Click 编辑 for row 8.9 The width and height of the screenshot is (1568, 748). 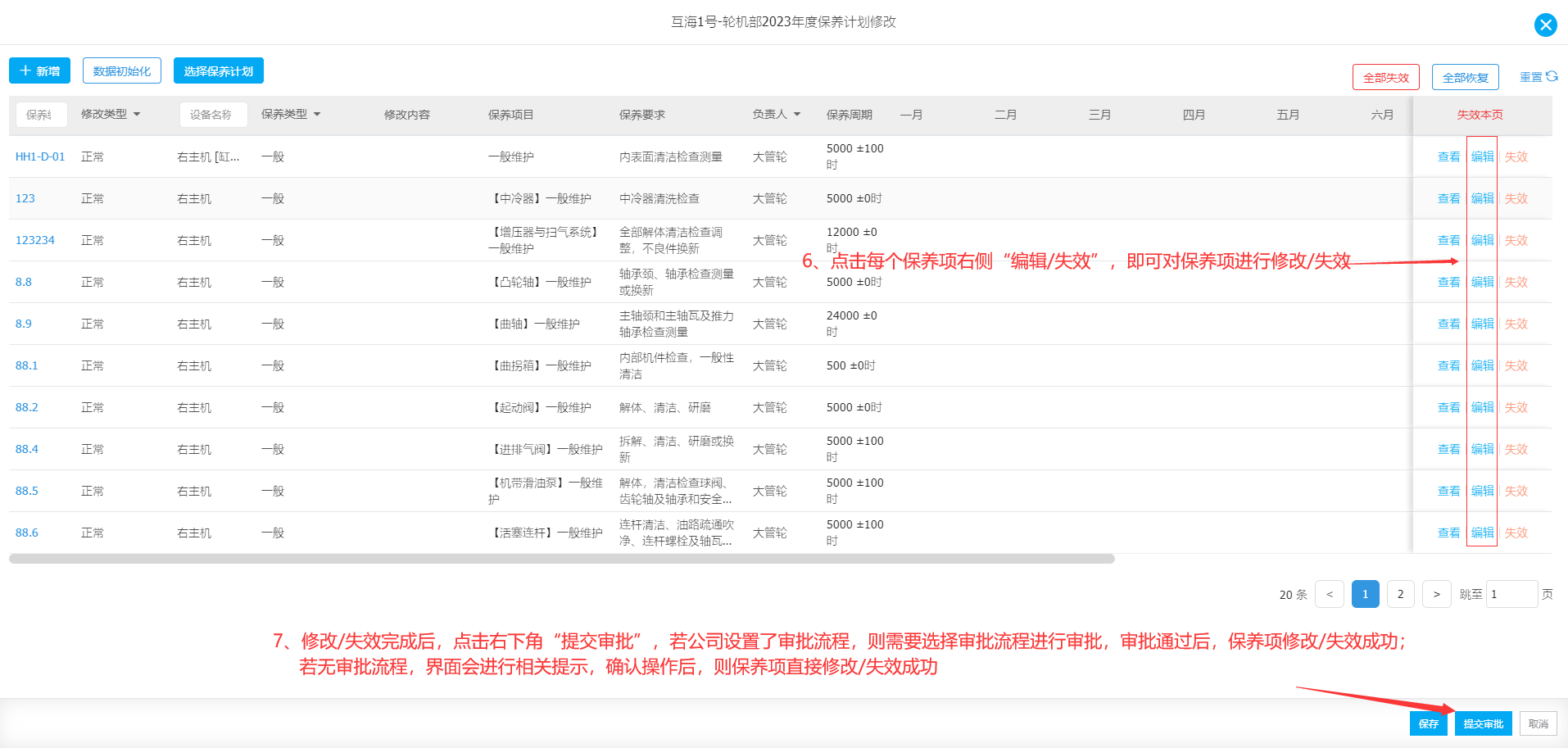[1483, 324]
